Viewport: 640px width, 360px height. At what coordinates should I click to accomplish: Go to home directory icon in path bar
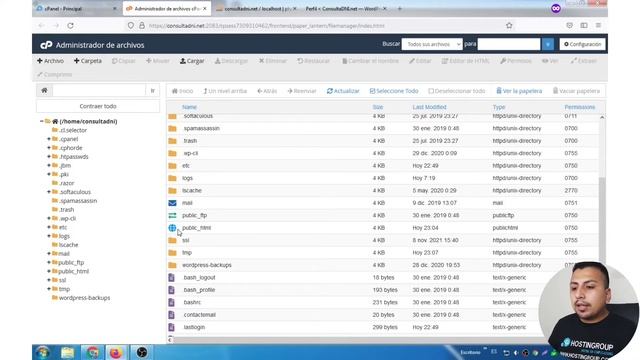point(44,90)
